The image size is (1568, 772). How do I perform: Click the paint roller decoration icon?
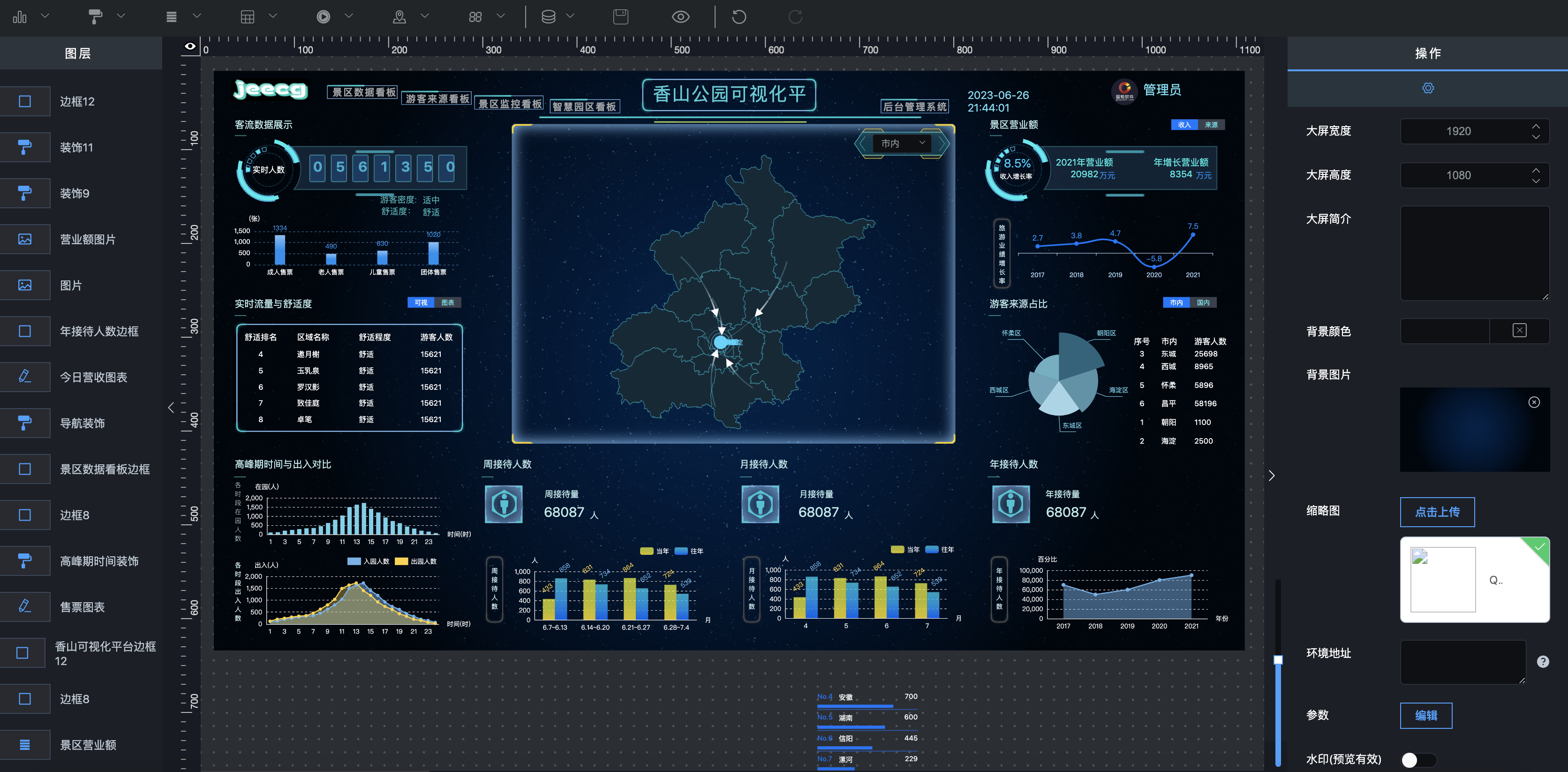coord(95,16)
